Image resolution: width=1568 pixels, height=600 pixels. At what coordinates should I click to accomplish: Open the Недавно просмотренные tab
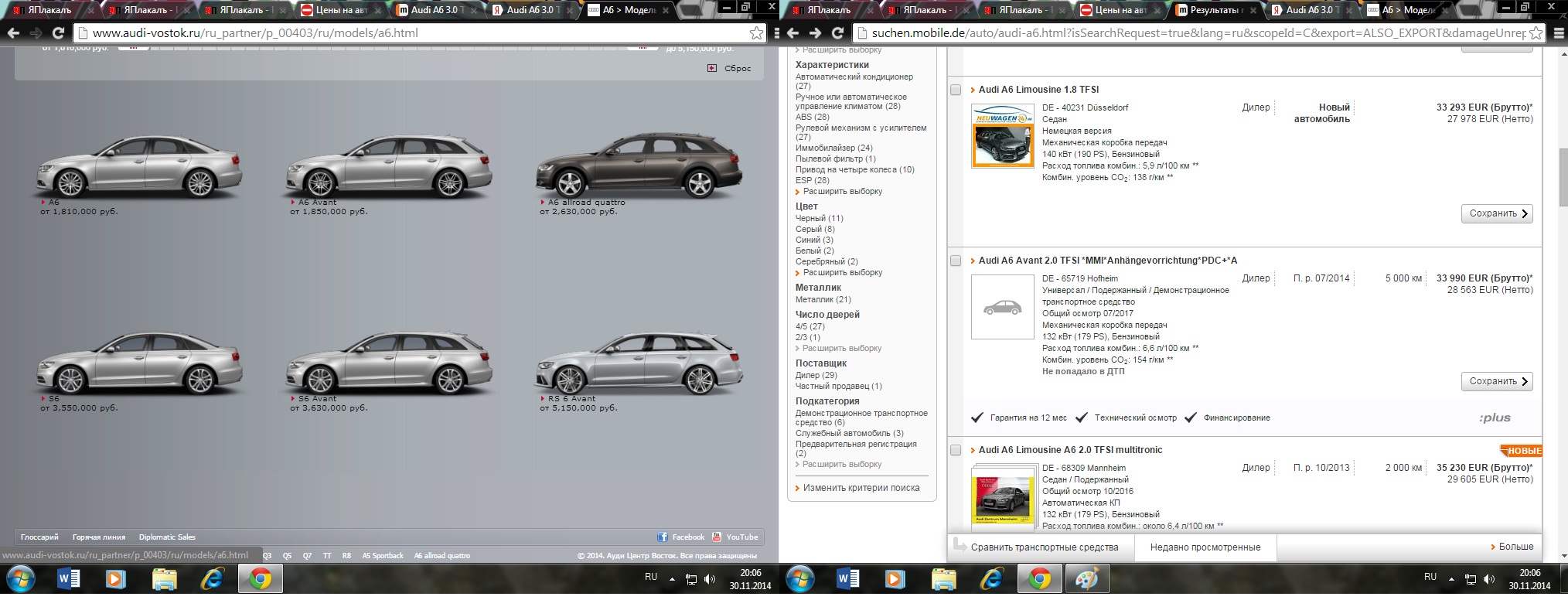click(x=1205, y=547)
